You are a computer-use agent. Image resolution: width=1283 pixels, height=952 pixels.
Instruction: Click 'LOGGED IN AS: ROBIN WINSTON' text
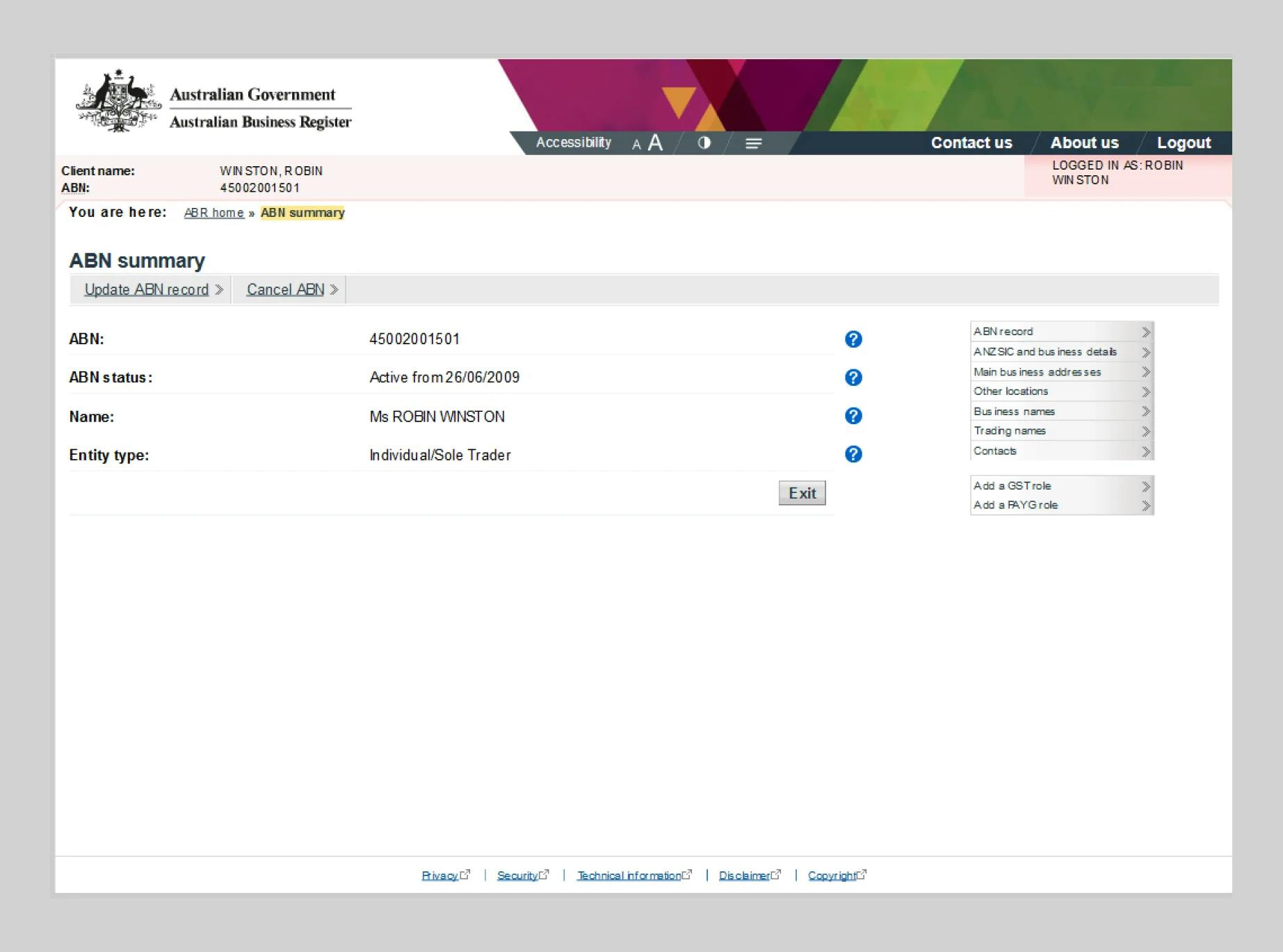tap(1117, 172)
